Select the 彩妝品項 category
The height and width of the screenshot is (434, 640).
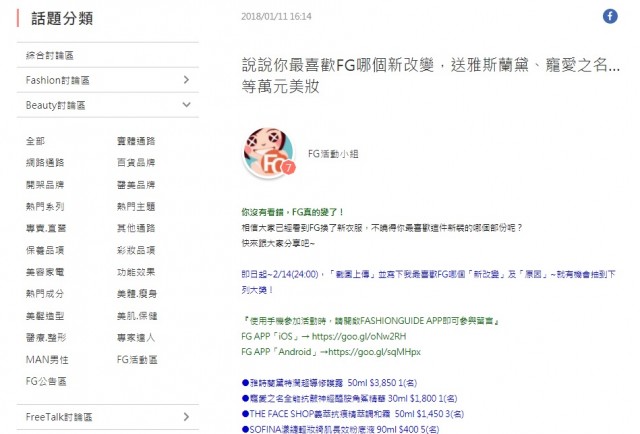tap(135, 249)
